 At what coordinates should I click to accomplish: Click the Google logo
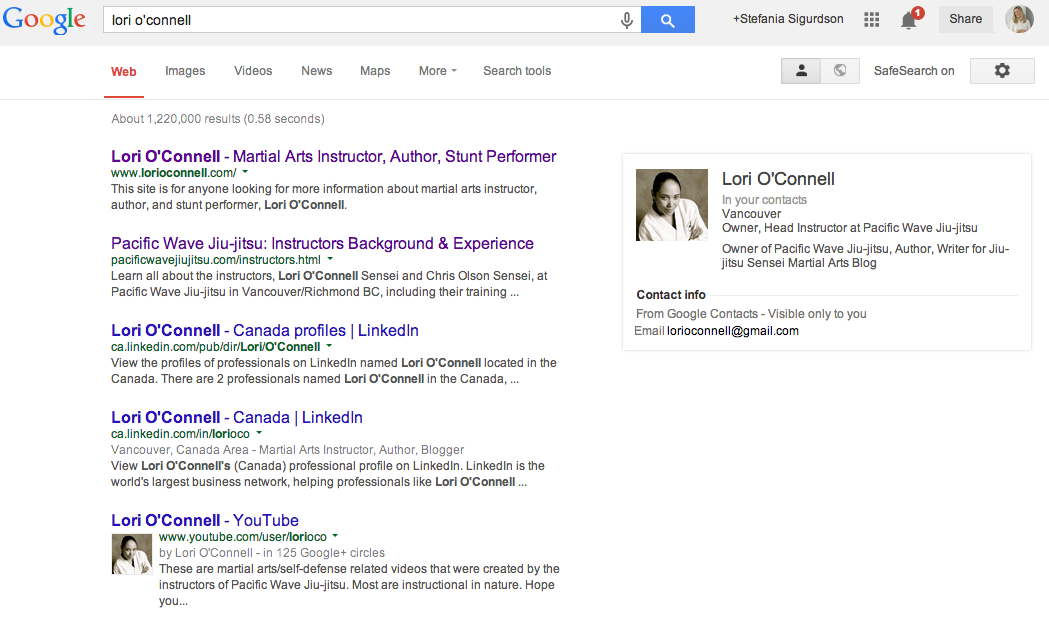[44, 19]
